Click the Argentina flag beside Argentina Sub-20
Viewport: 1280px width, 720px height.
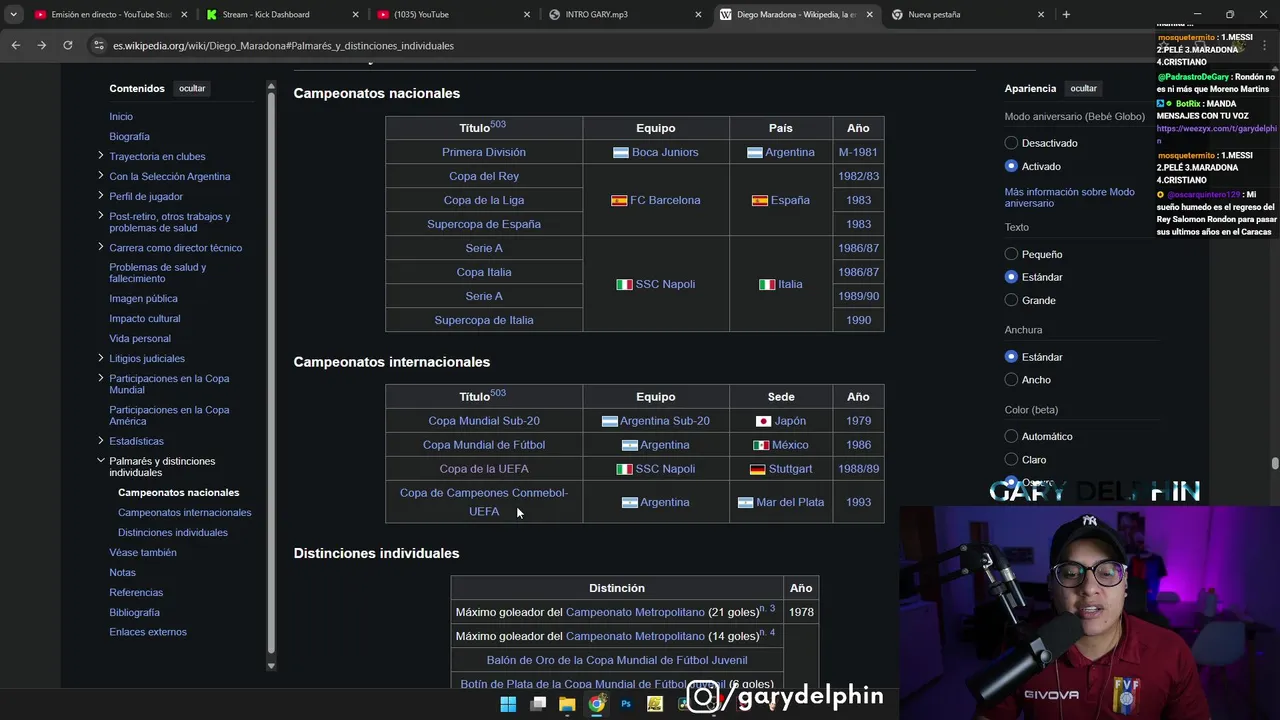pos(609,421)
